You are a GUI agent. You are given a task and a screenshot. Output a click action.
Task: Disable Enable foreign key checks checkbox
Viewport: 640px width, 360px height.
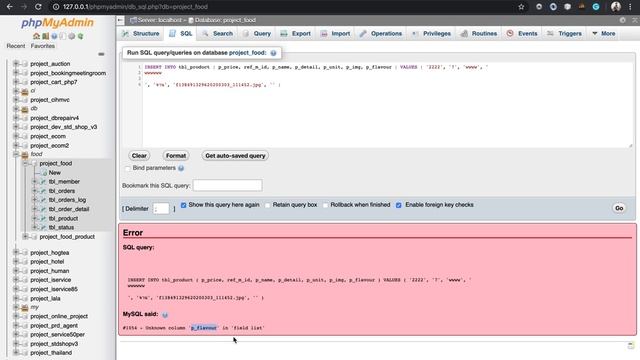coord(399,205)
